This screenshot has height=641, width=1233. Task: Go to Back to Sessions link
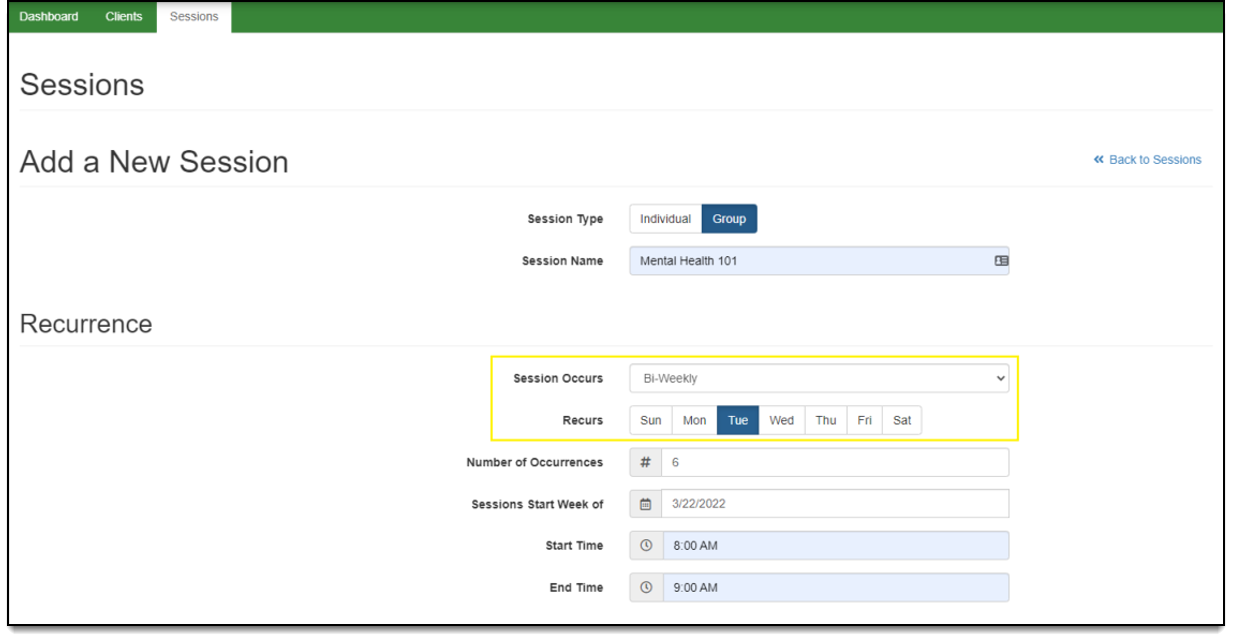coord(1148,160)
